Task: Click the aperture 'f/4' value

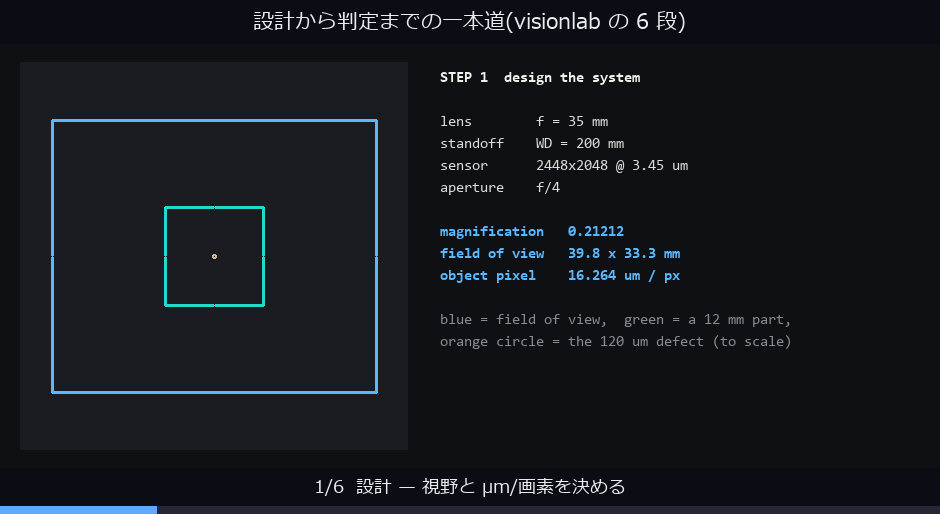Action: pyautogui.click(x=548, y=187)
